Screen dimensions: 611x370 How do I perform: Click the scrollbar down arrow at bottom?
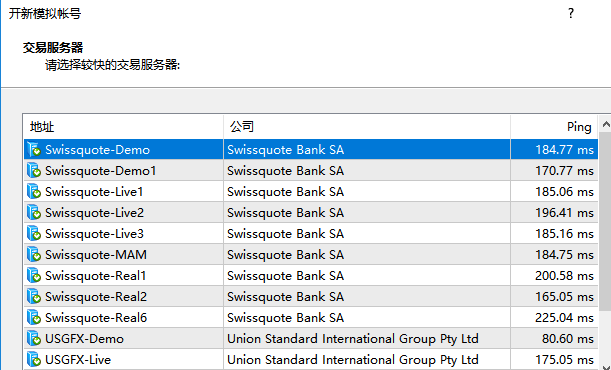[x=605, y=367]
